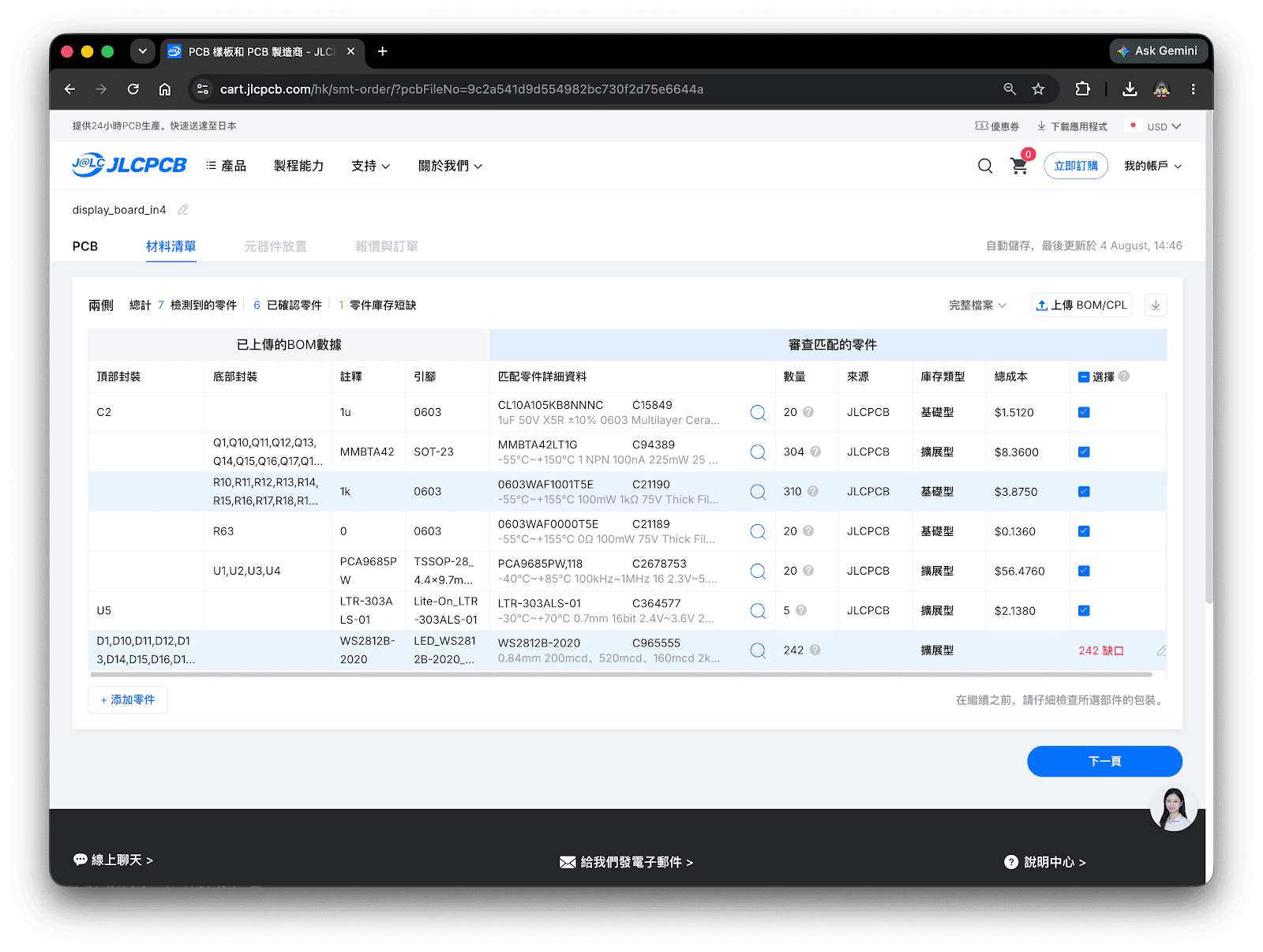The width and height of the screenshot is (1263, 952).
Task: Open the 產品 menu
Action: click(x=227, y=166)
